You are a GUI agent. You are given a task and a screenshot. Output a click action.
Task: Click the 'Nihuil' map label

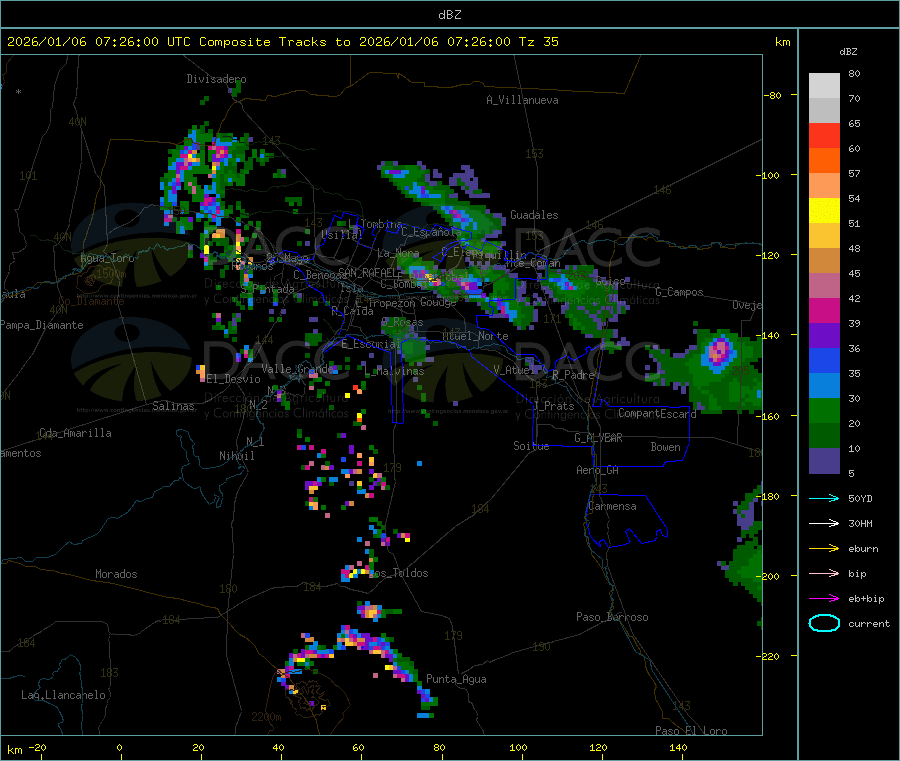(236, 456)
